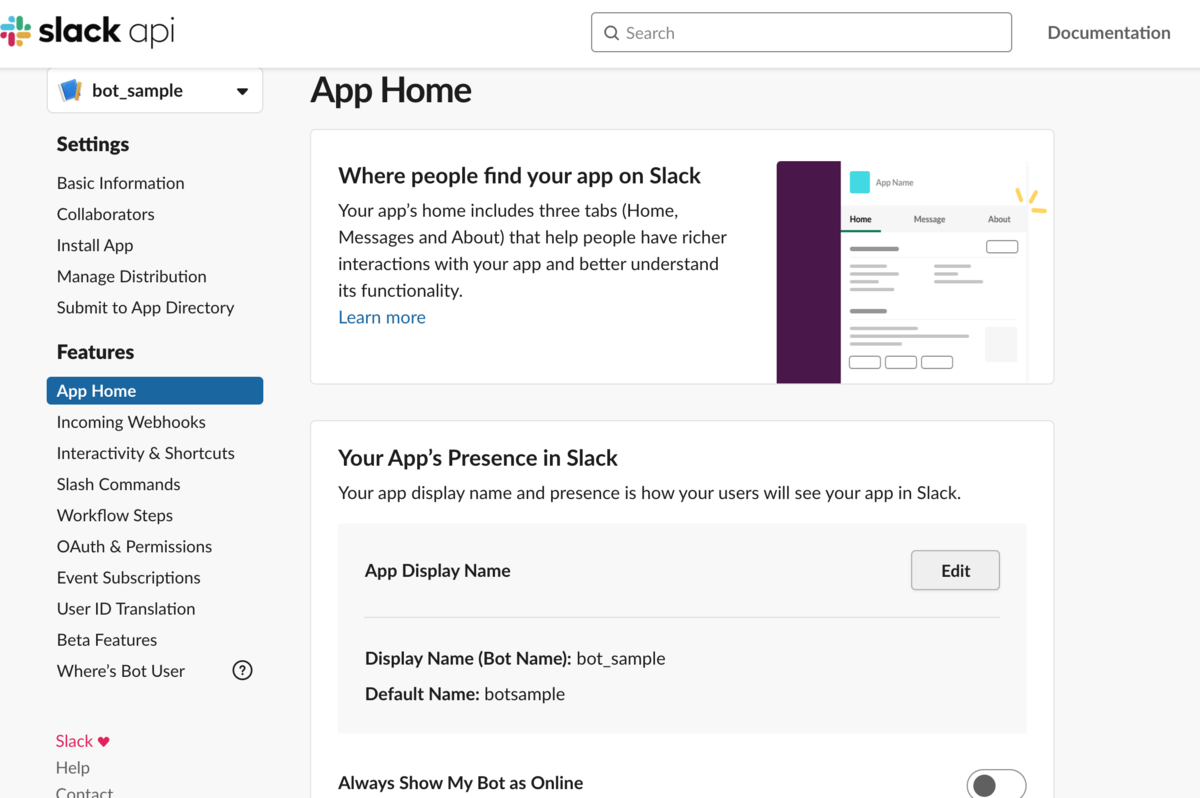Select Beta Features
The width and height of the screenshot is (1200, 798).
[106, 639]
